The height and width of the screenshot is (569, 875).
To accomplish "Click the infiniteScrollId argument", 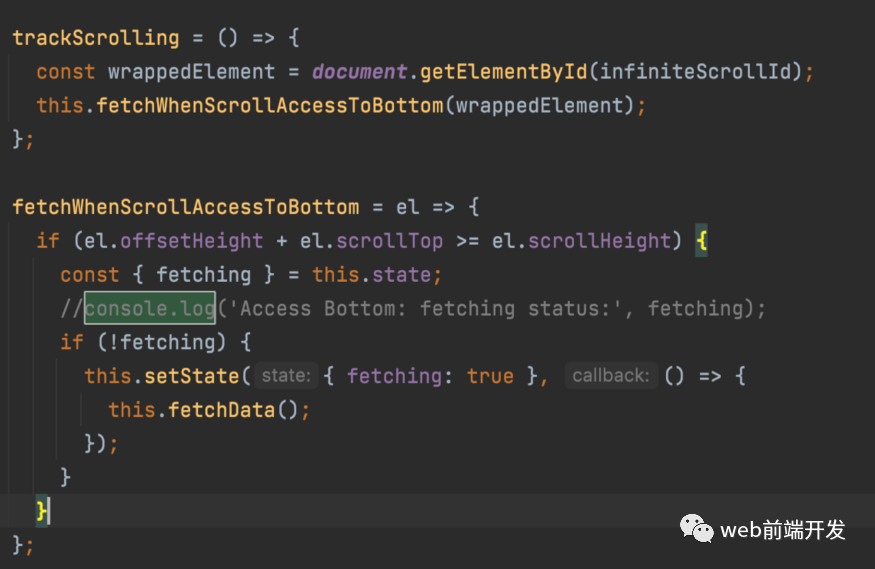I will pyautogui.click(x=695, y=72).
